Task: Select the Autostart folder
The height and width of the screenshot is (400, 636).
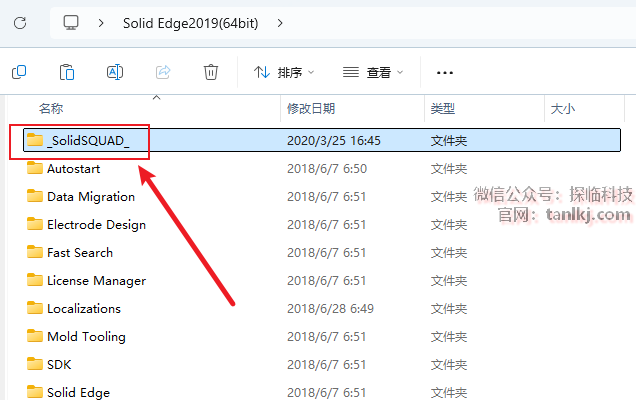Action: coord(73,168)
